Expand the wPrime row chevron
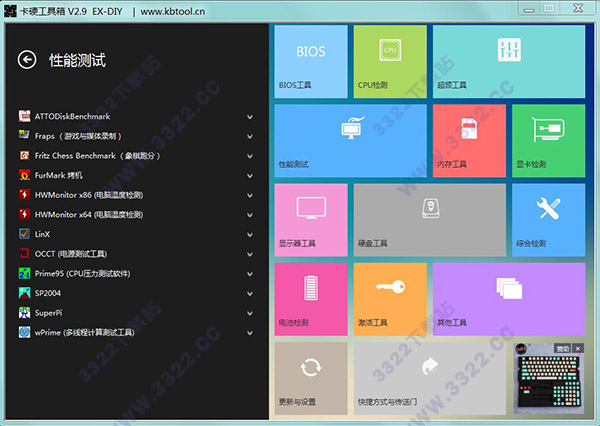The width and height of the screenshot is (600, 426). point(250,333)
